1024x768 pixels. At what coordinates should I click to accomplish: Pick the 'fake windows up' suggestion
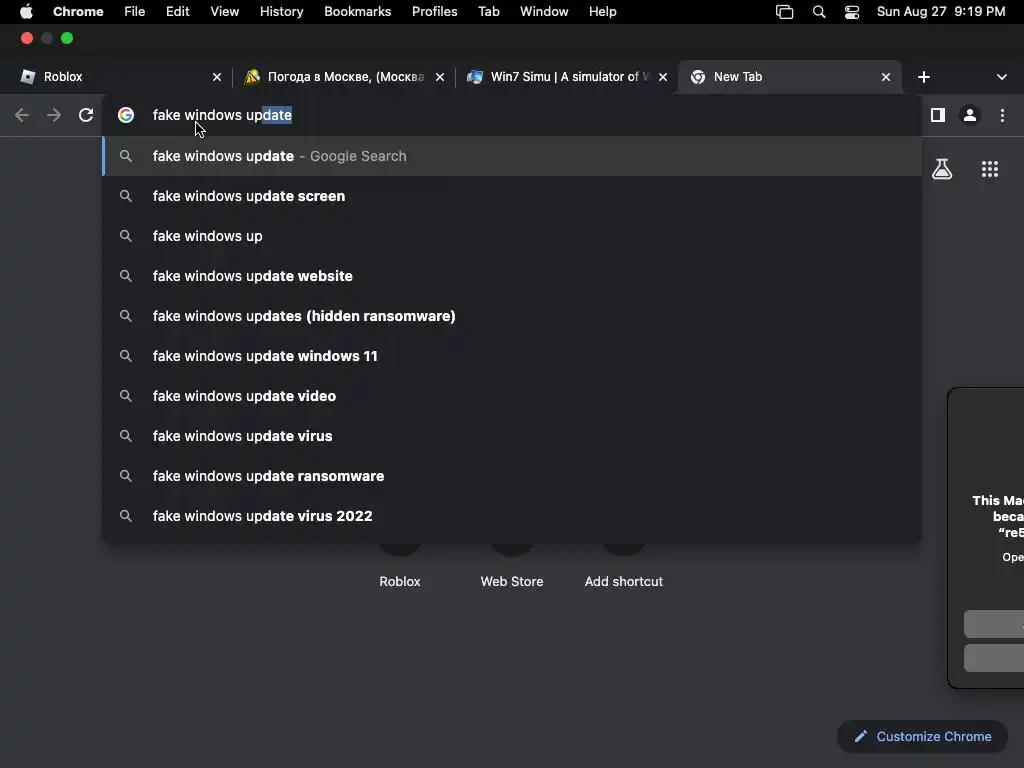(x=512, y=236)
